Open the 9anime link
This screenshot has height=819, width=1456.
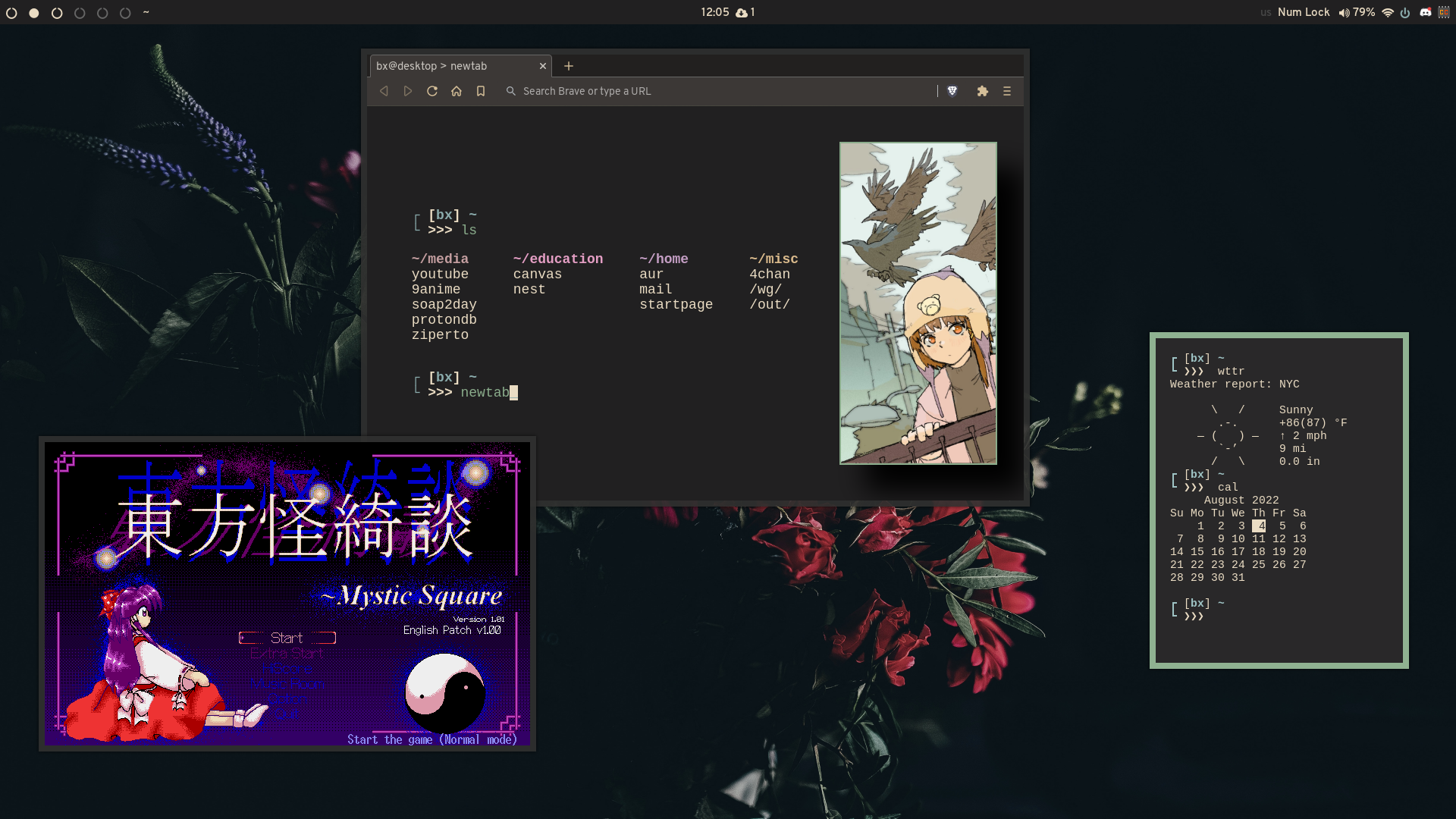(x=436, y=290)
